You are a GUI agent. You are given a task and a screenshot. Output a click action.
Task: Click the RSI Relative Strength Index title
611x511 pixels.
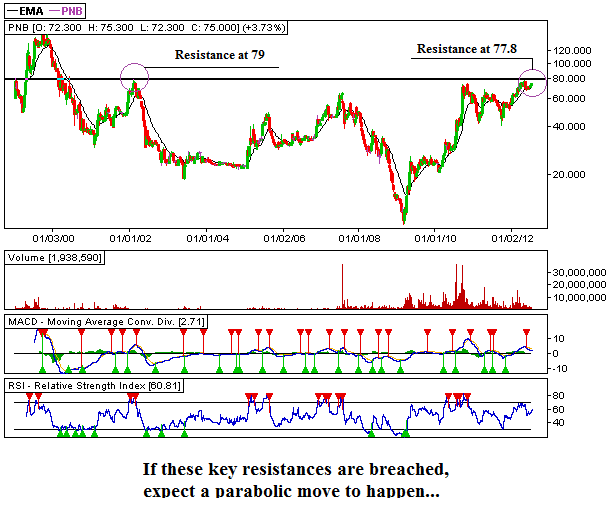(94, 385)
